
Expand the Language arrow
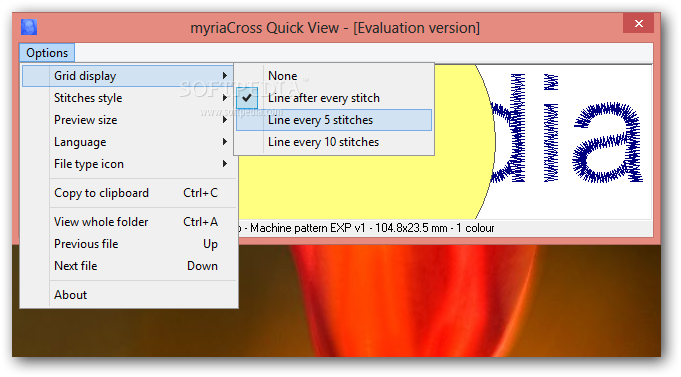point(225,142)
